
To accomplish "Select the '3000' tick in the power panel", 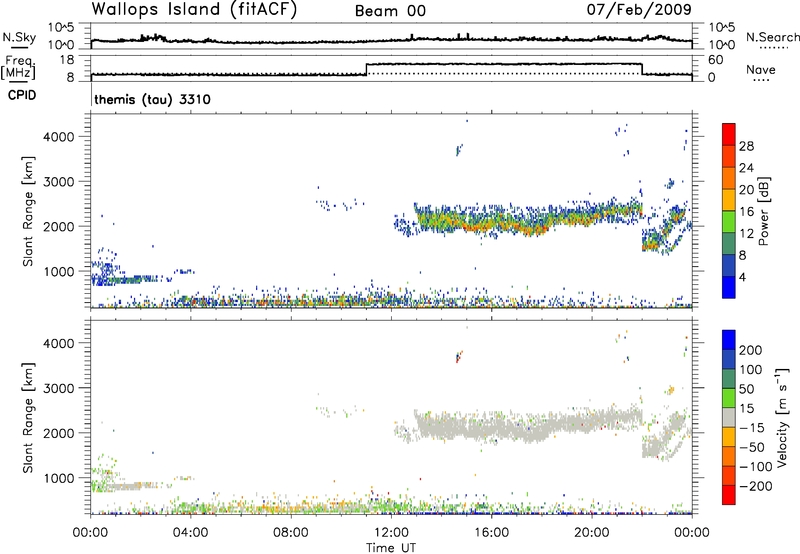I will [59, 182].
